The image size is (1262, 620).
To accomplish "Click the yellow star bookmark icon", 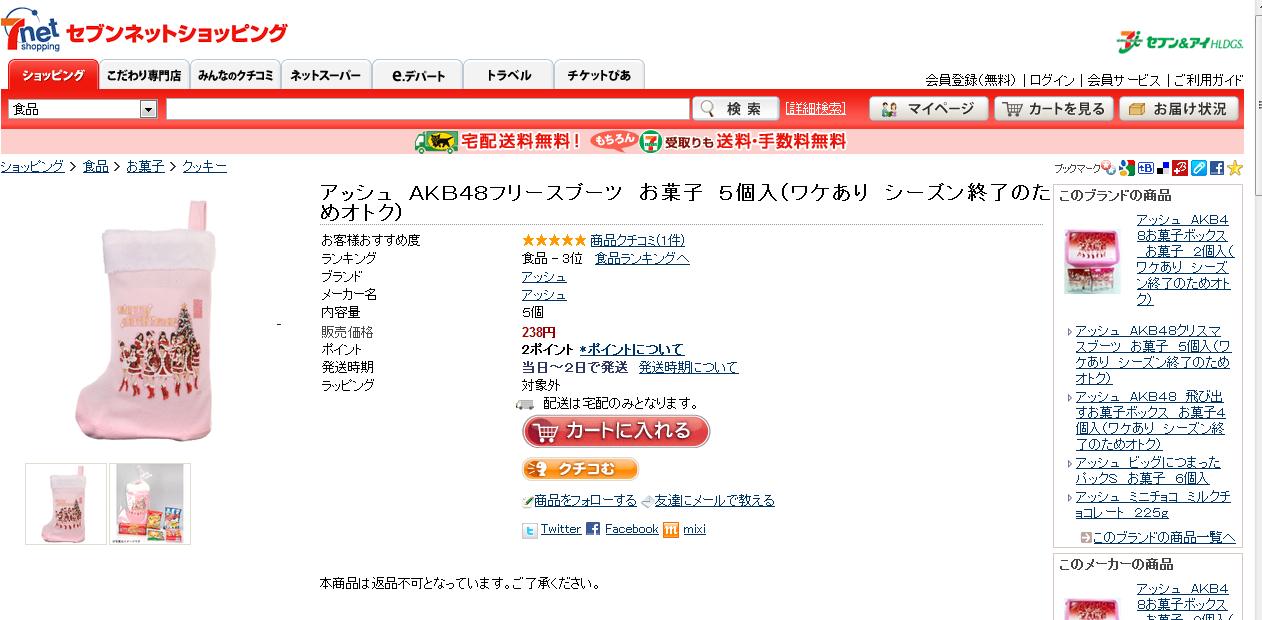I will click(x=1235, y=168).
